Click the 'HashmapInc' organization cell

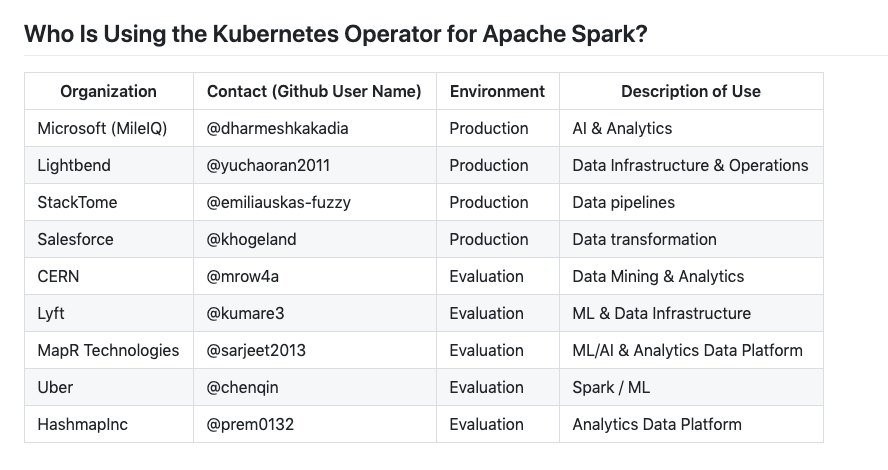point(109,424)
